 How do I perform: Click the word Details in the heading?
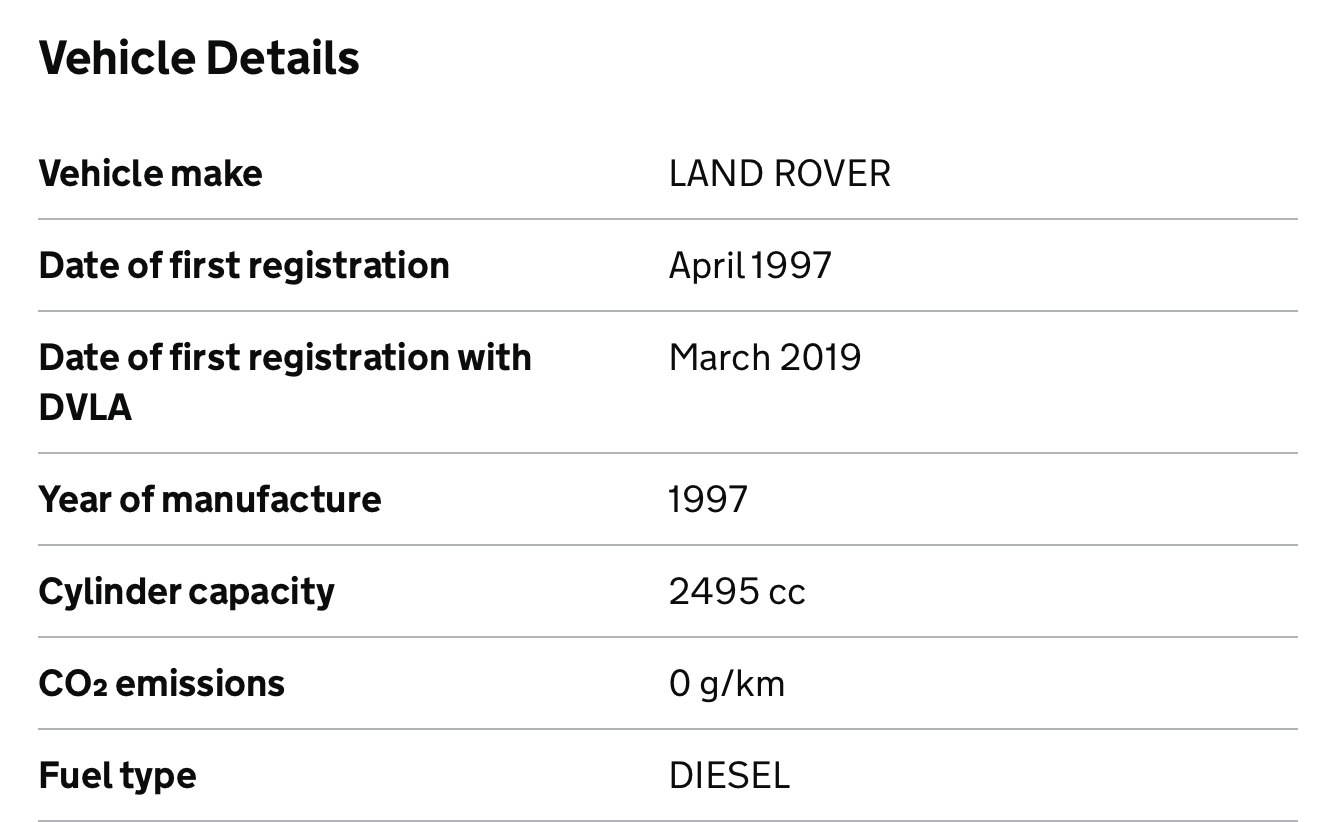click(x=283, y=57)
